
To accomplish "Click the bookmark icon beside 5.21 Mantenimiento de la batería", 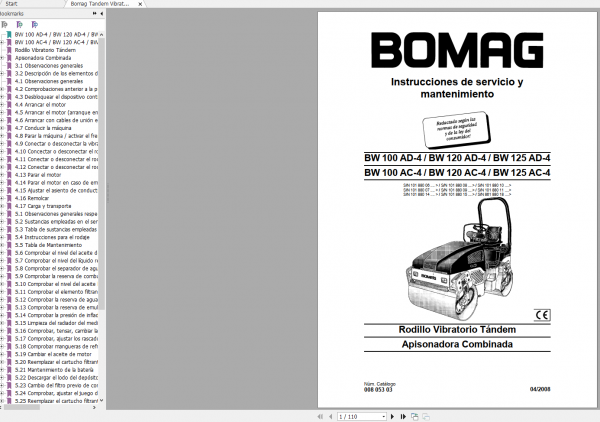I will tap(9, 370).
